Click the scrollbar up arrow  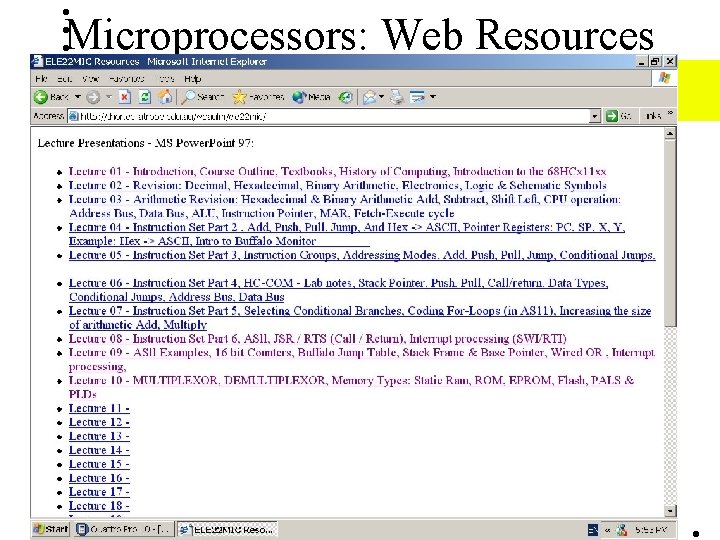[670, 134]
